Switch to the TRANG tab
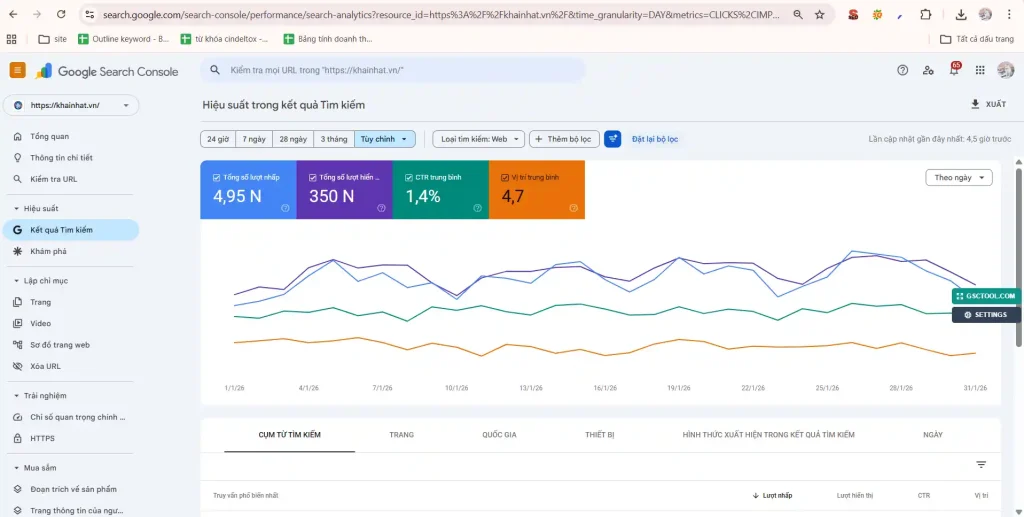This screenshot has width=1024, height=517. coord(402,435)
